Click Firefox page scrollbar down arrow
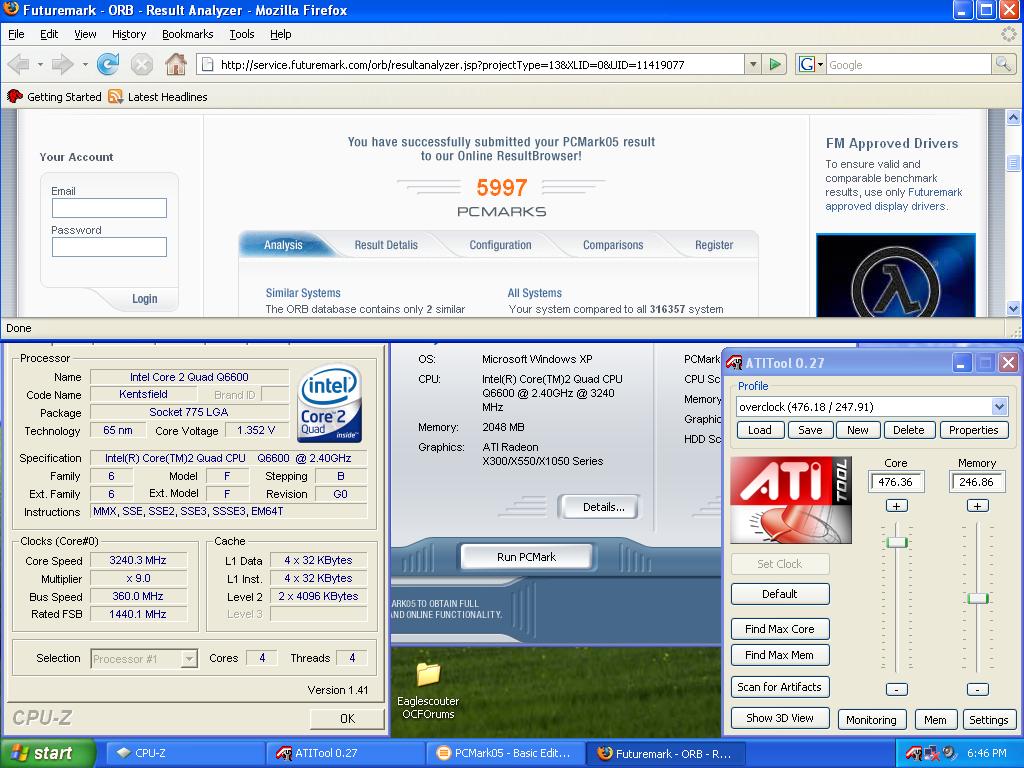The image size is (1024, 768). 1013,308
